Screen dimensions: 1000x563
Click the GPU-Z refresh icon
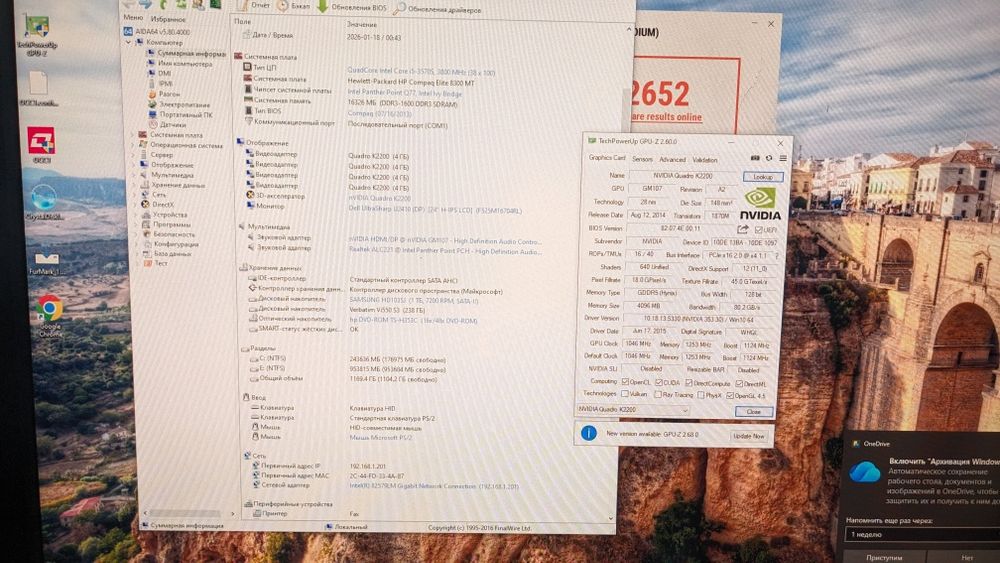coord(769,157)
